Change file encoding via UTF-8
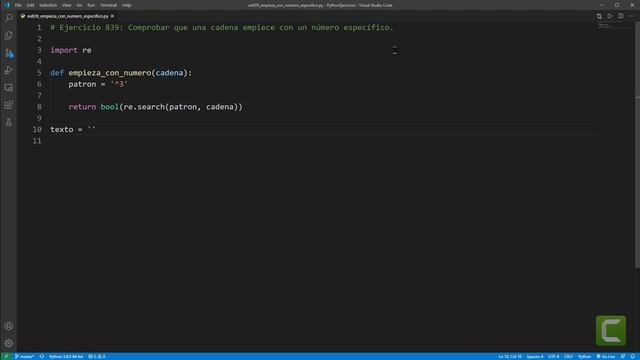640x360 pixels. (x=553, y=356)
